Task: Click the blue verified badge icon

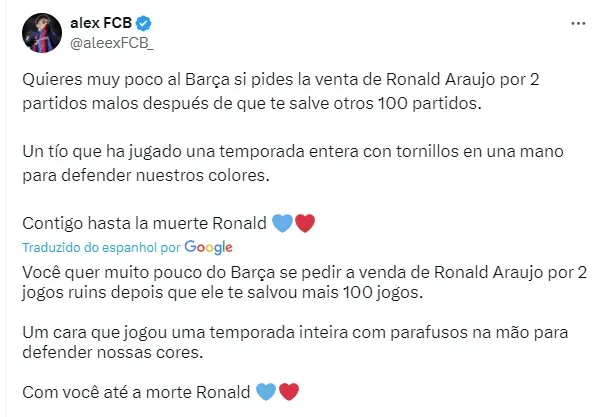Action: click(144, 24)
